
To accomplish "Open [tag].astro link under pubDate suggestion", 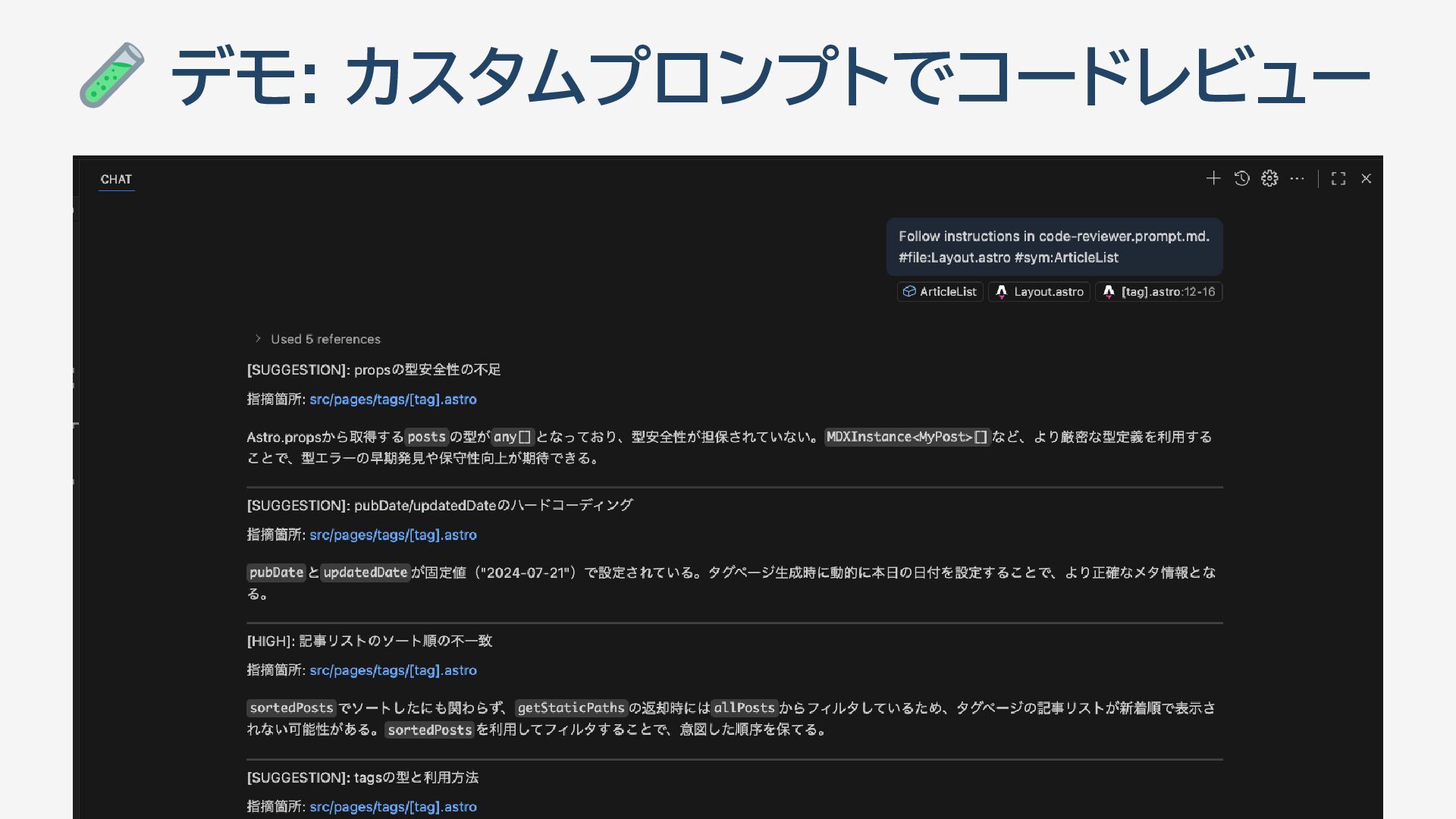I will 393,535.
